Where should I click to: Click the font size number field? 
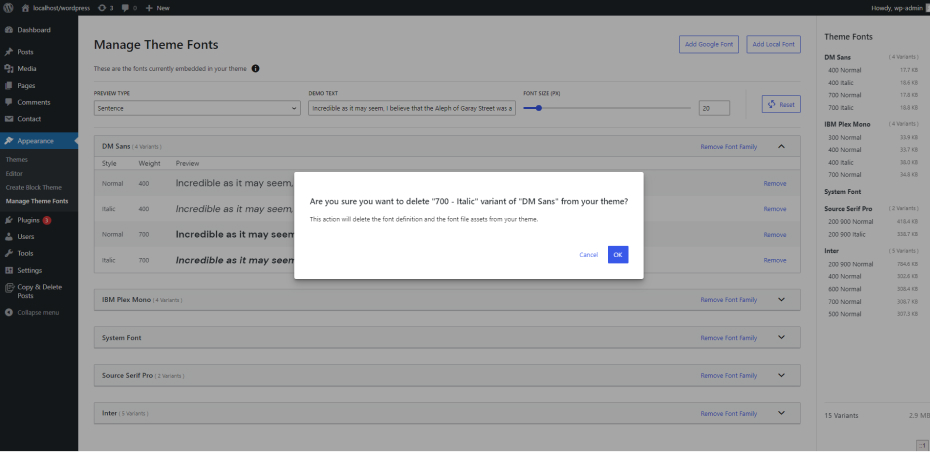(714, 109)
